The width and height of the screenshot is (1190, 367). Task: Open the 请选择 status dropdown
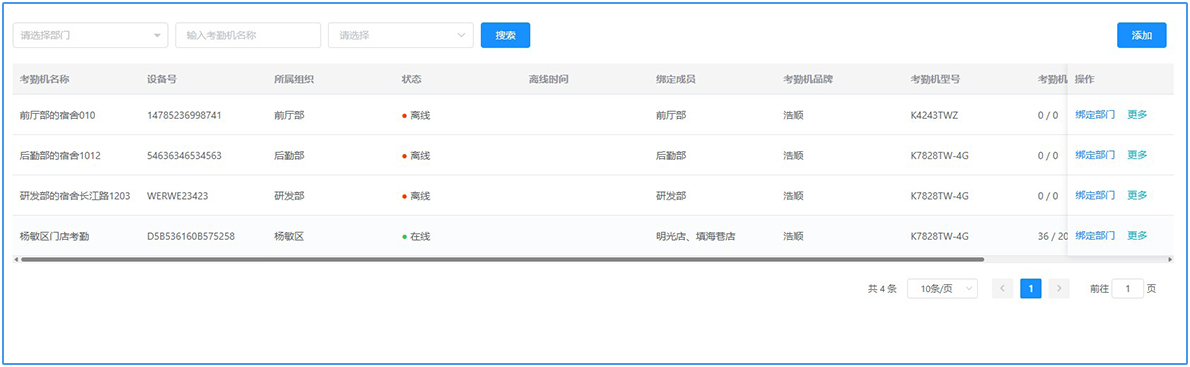(401, 35)
